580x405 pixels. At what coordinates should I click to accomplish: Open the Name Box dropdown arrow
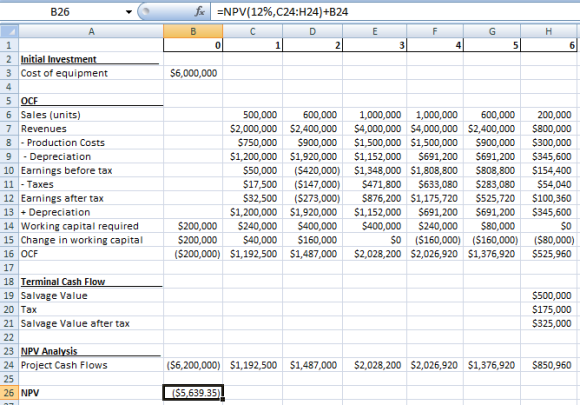coord(129,12)
